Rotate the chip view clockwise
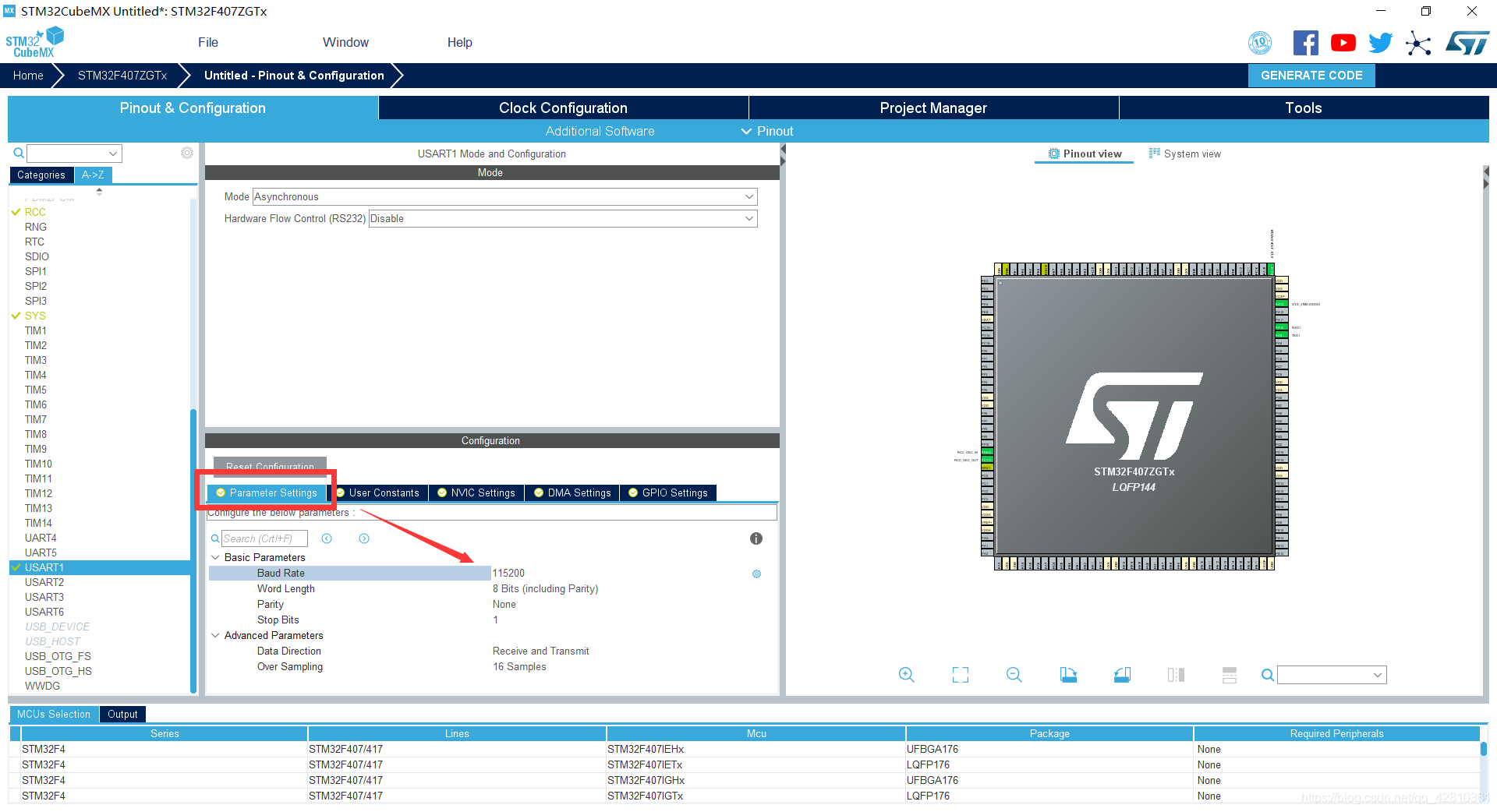Image resolution: width=1497 pixels, height=812 pixels. coord(1068,675)
